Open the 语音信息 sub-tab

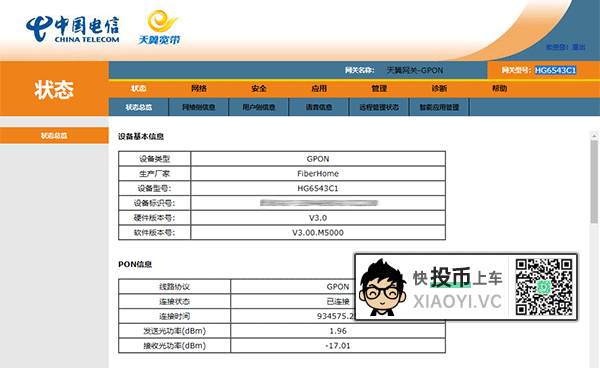[x=319, y=107]
